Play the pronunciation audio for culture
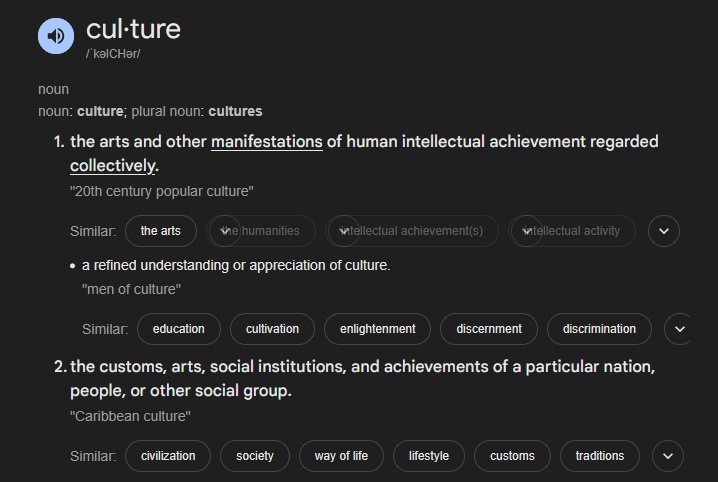718x482 pixels. [x=56, y=36]
